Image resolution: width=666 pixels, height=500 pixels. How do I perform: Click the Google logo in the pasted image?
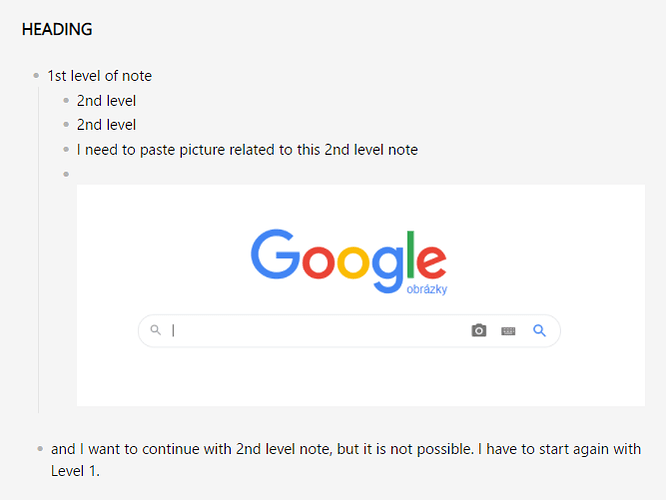tap(348, 261)
